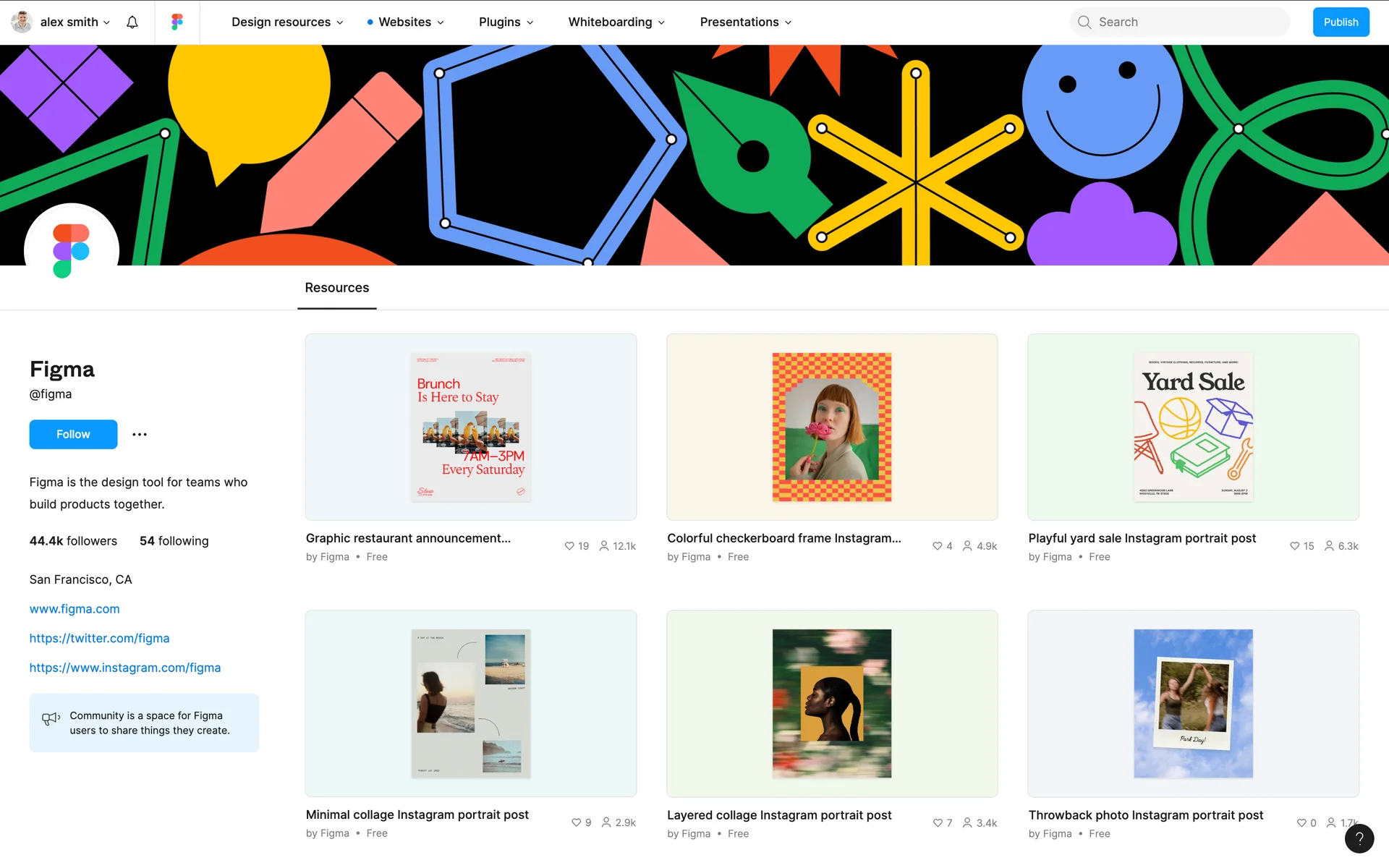
Task: Expand the Plugins dropdown menu
Action: (x=506, y=22)
